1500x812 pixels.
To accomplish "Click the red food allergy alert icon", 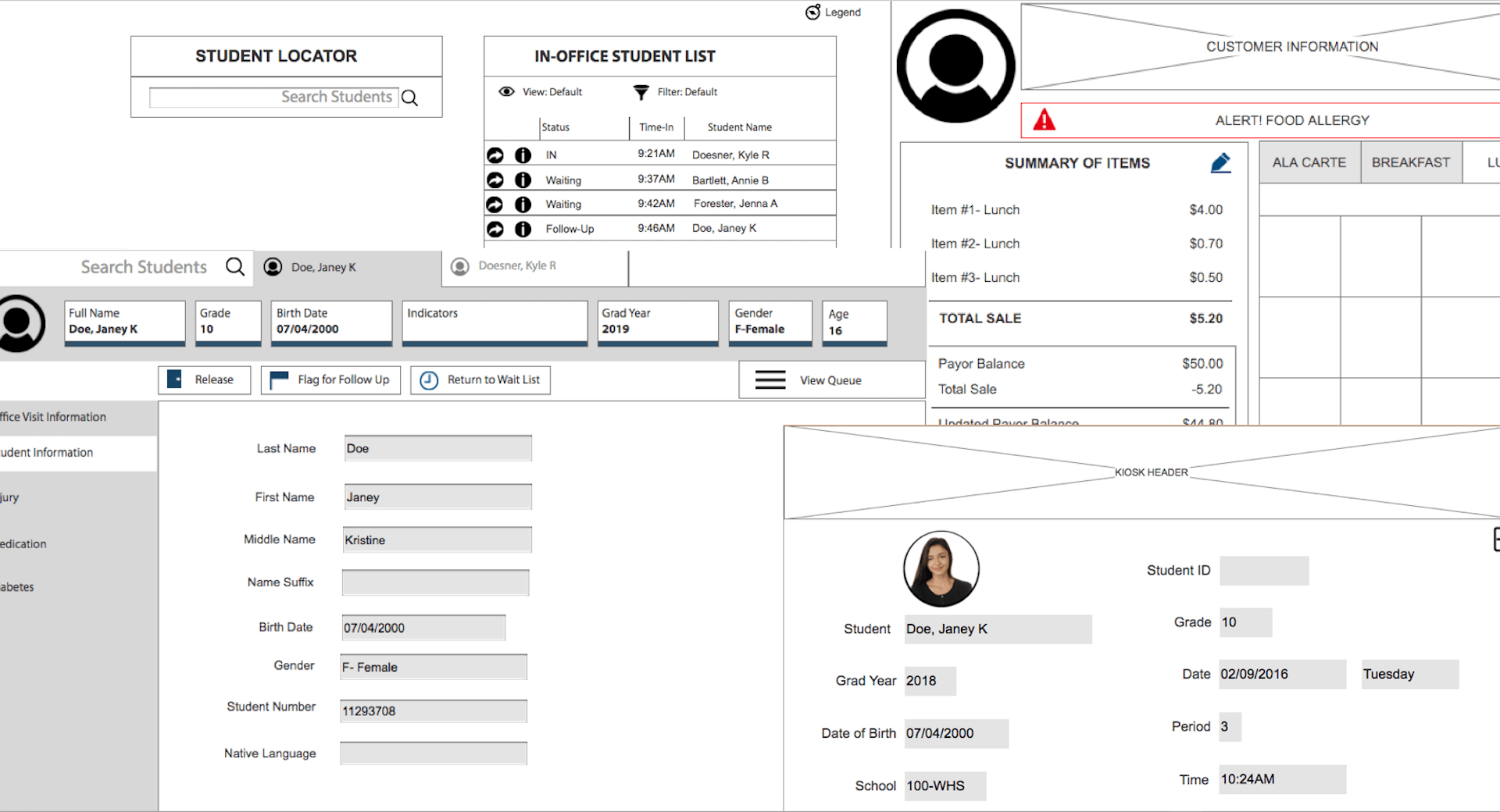I will [1044, 120].
